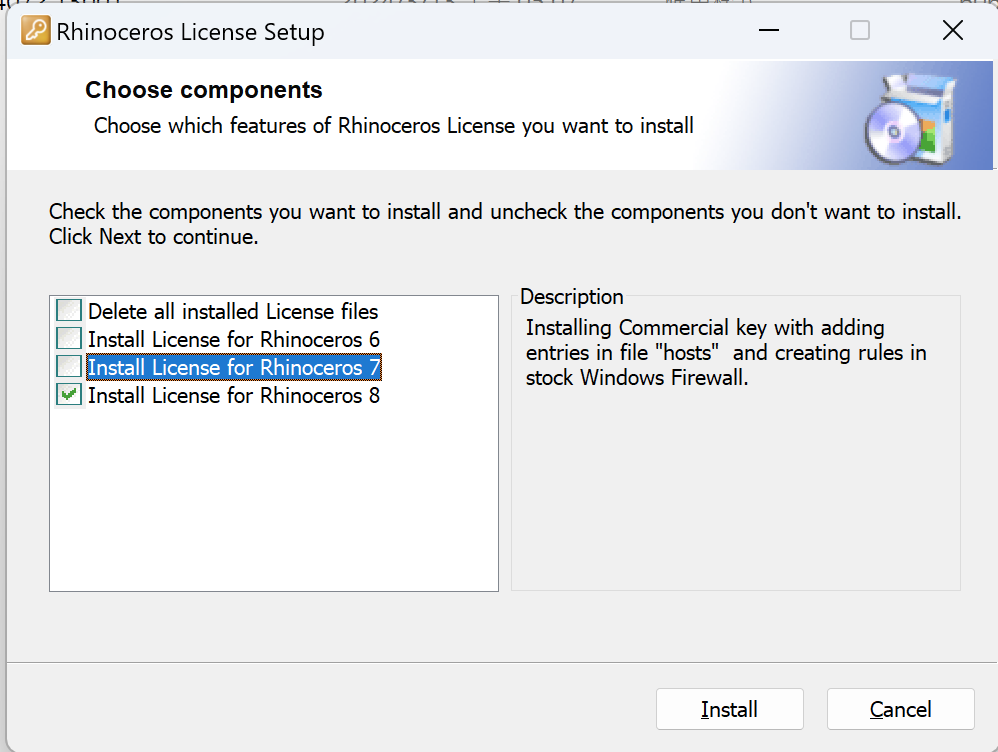Screen dimensions: 998x752
Task: Click the 'Choose which features' subtitle text
Action: (393, 126)
